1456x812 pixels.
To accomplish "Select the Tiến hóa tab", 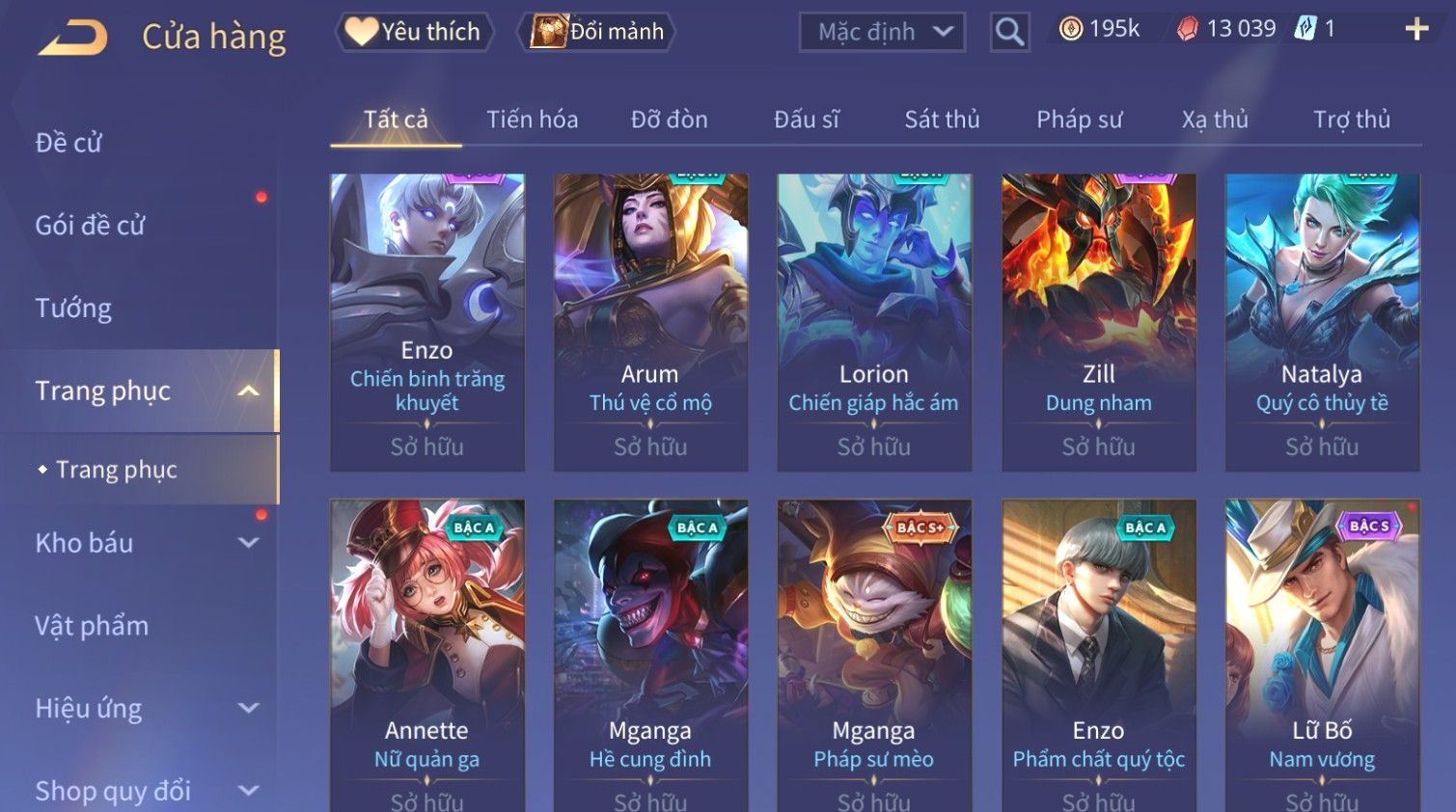I will pos(532,120).
